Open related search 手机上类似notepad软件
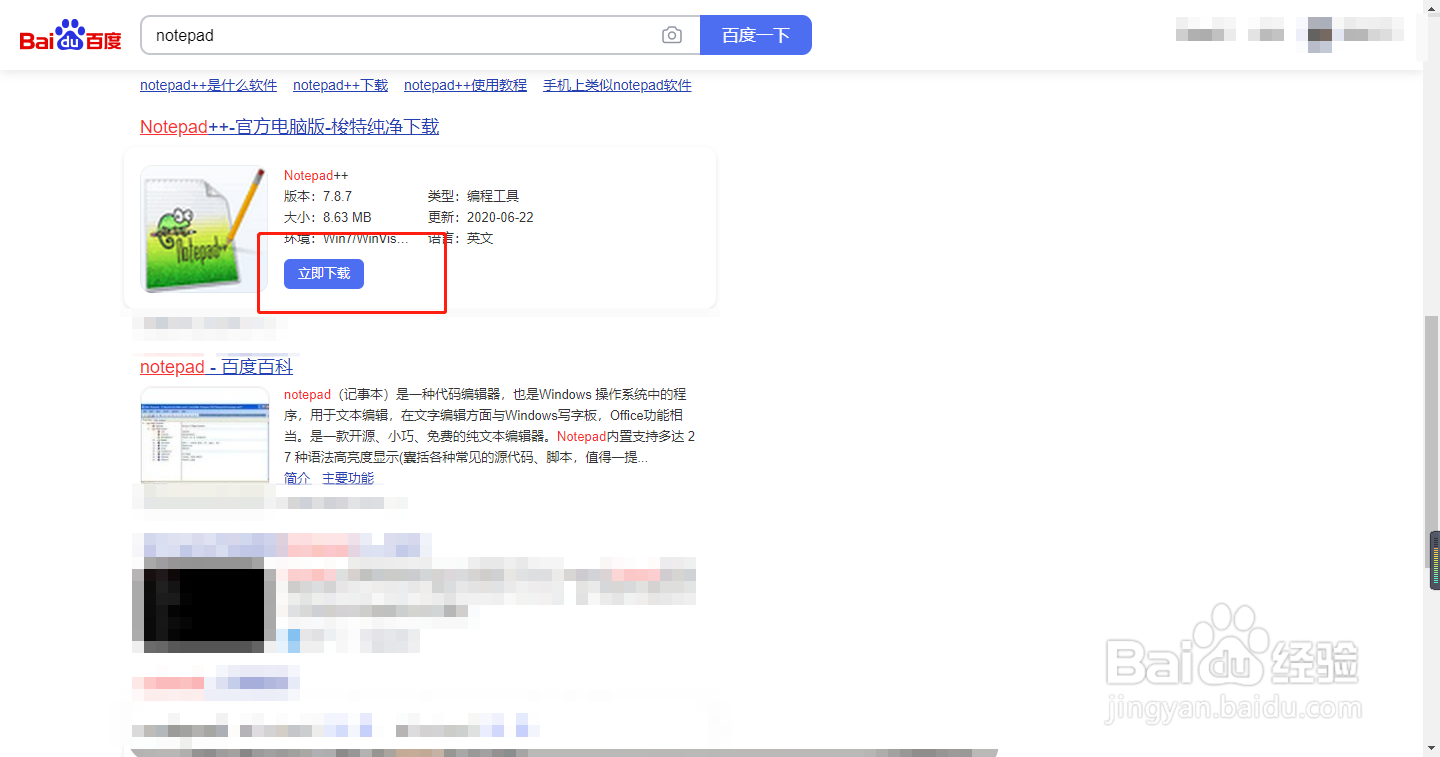The image size is (1440, 757). coord(617,86)
